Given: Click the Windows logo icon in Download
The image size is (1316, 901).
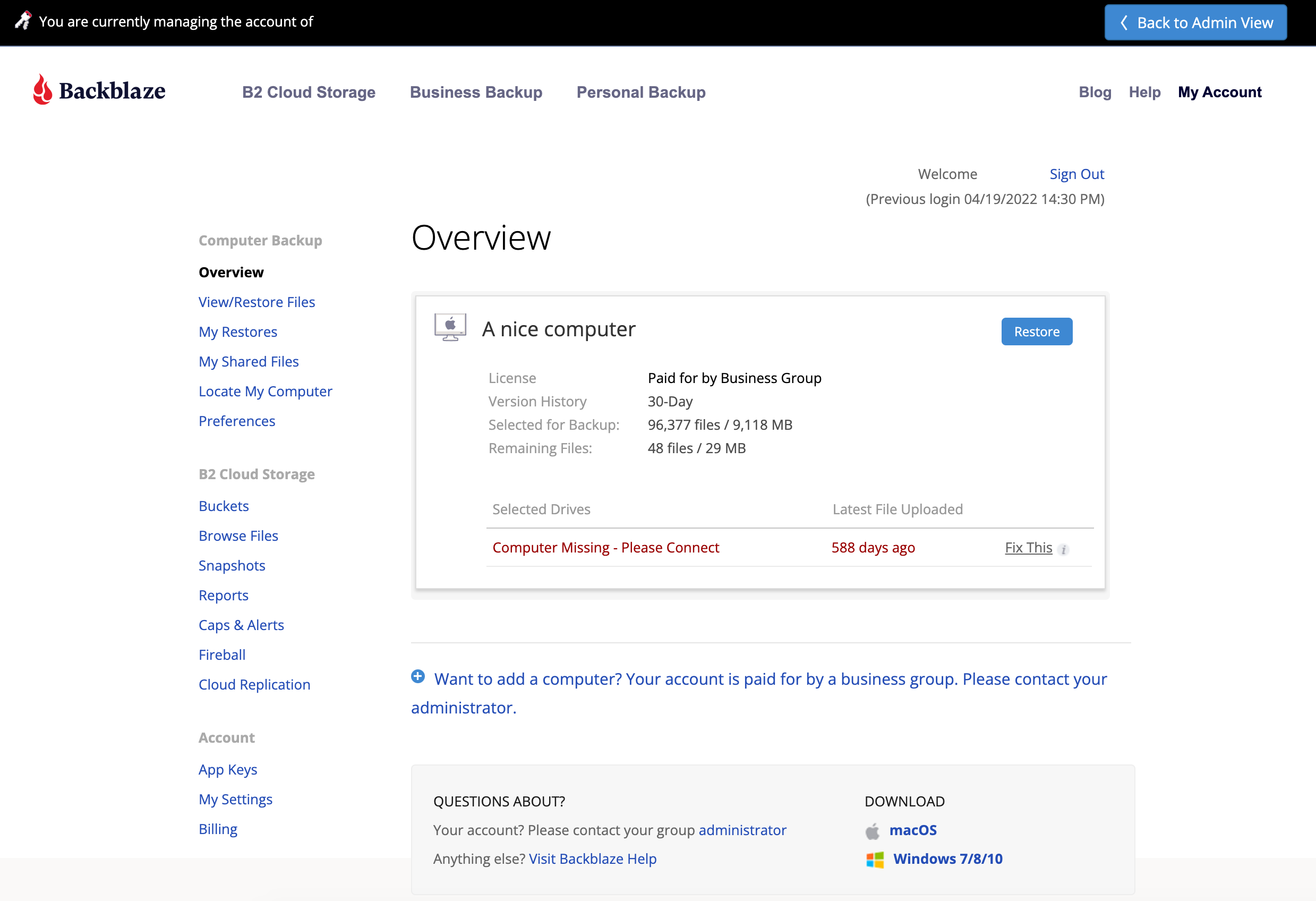Looking at the screenshot, I should coord(875,860).
